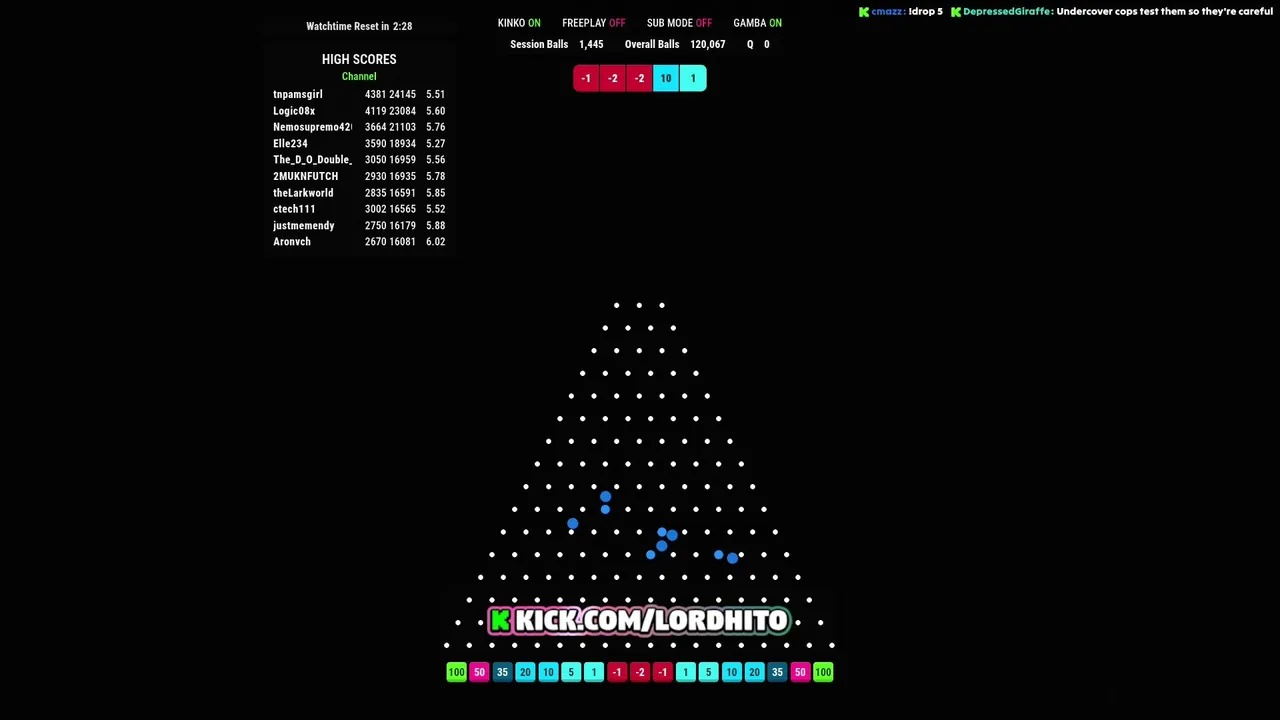The width and height of the screenshot is (1280, 720).
Task: Select Logic08x high score row
Action: pyautogui.click(x=359, y=111)
